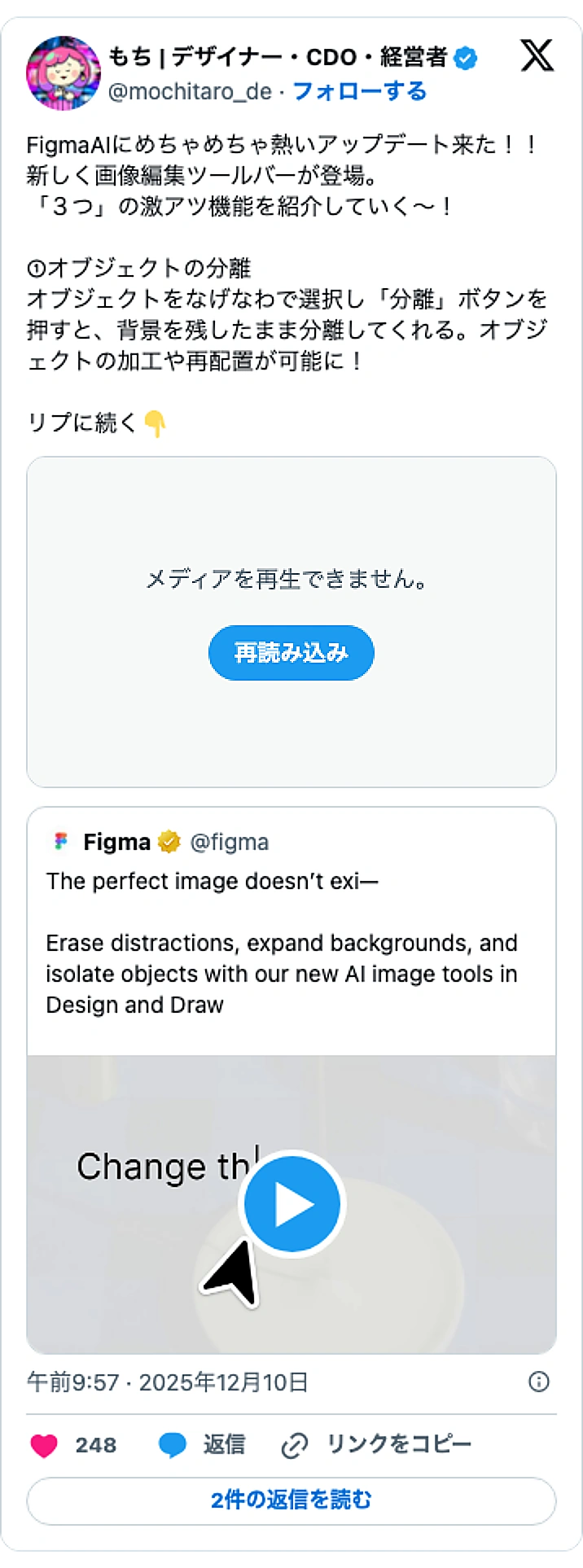Click the リンクをコピー label
The width and height of the screenshot is (583, 1568).
click(x=400, y=1443)
